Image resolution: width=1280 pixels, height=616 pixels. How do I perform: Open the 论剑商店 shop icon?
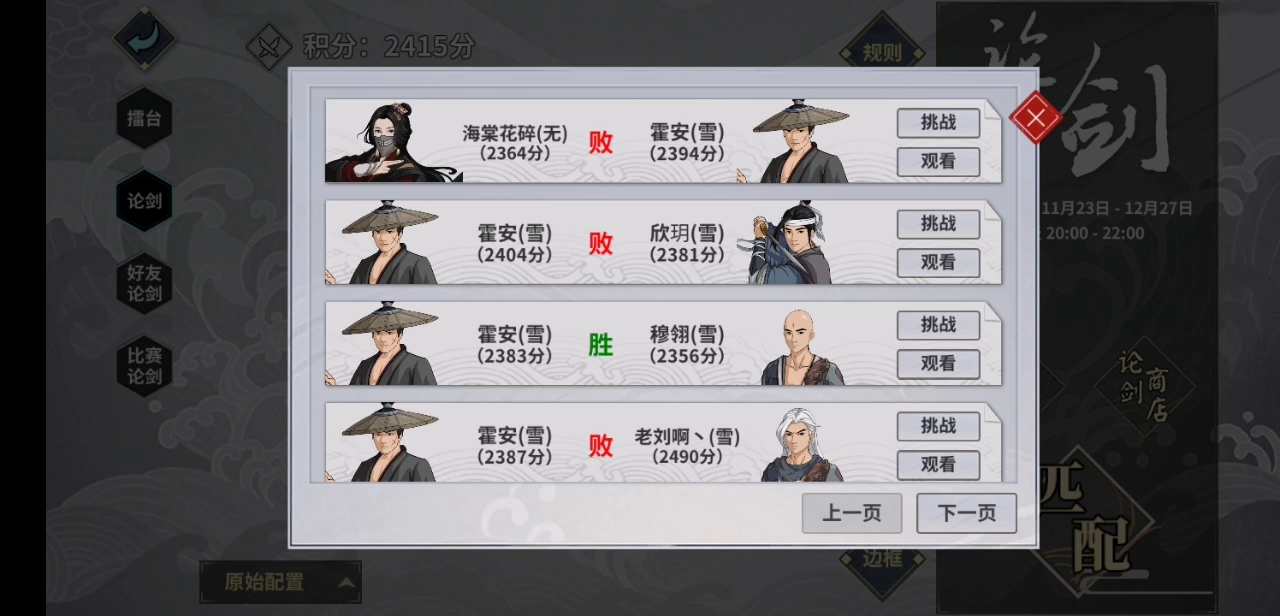coord(1143,385)
